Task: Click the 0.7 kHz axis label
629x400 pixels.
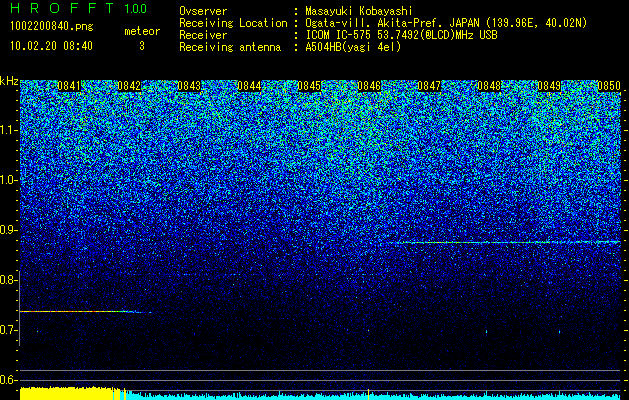Action: pyautogui.click(x=8, y=330)
